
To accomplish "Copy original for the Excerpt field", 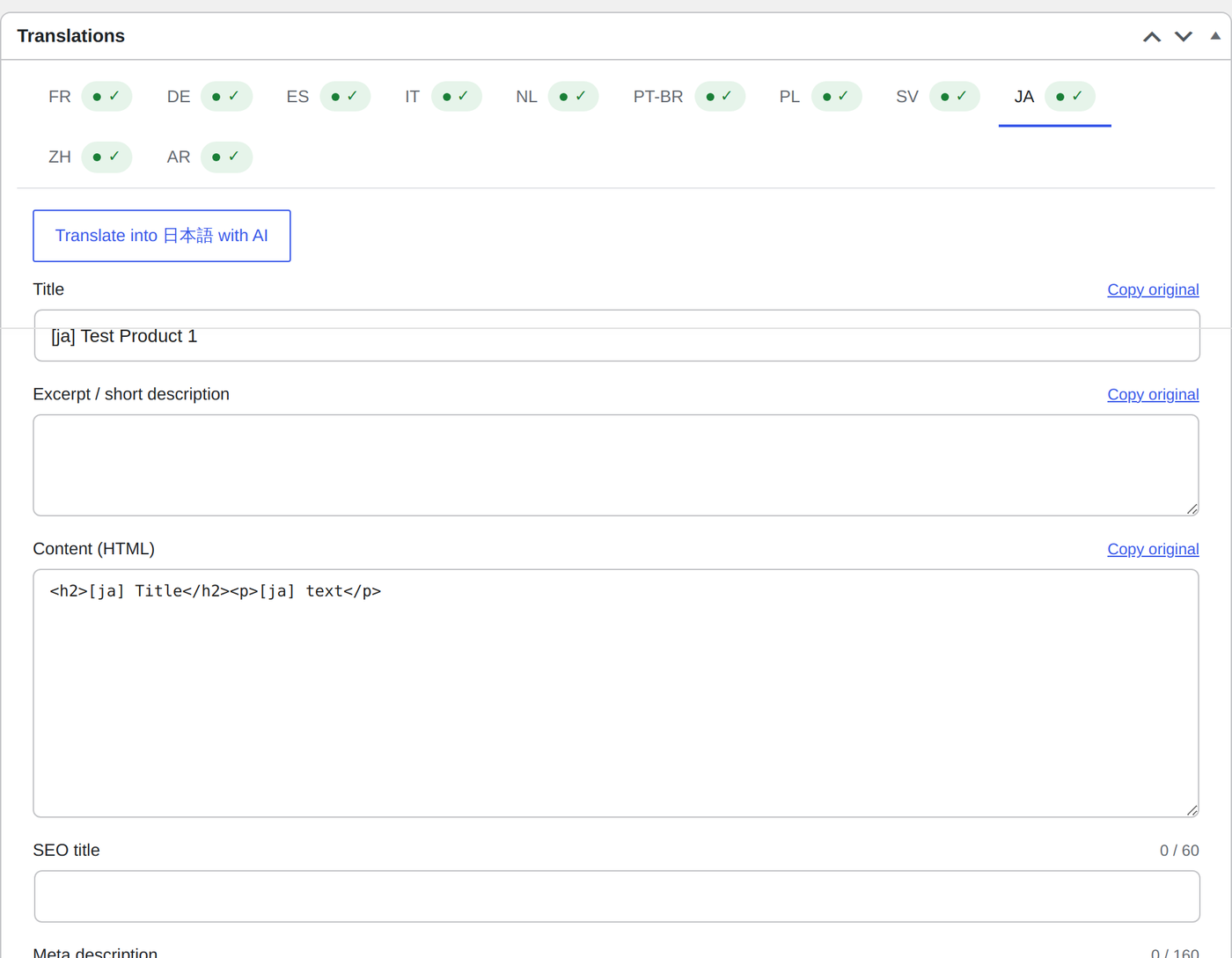I will coord(1153,394).
